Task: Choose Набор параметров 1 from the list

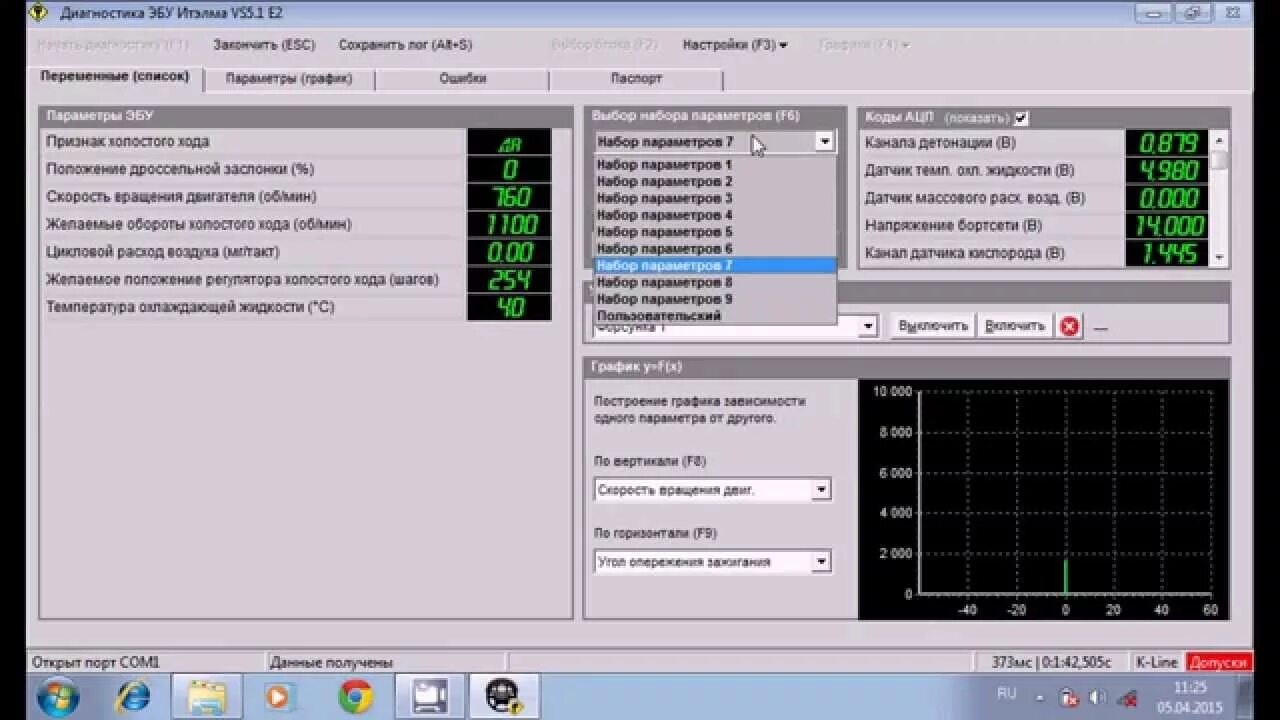Action: coord(715,165)
